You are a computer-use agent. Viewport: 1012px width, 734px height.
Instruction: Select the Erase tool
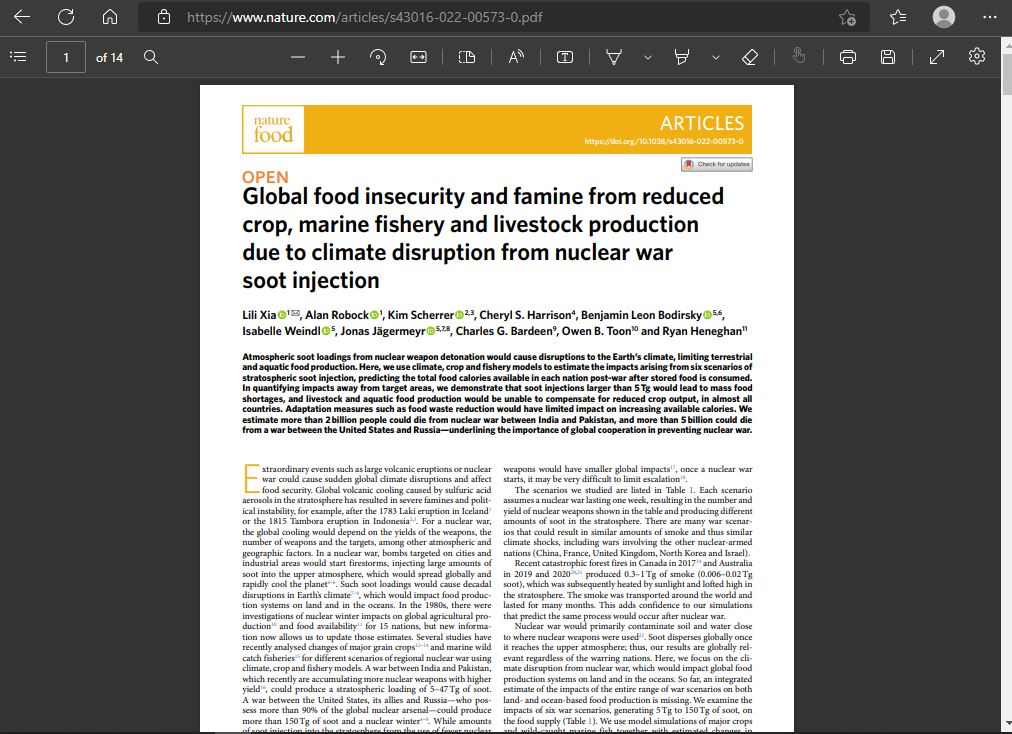(x=750, y=57)
